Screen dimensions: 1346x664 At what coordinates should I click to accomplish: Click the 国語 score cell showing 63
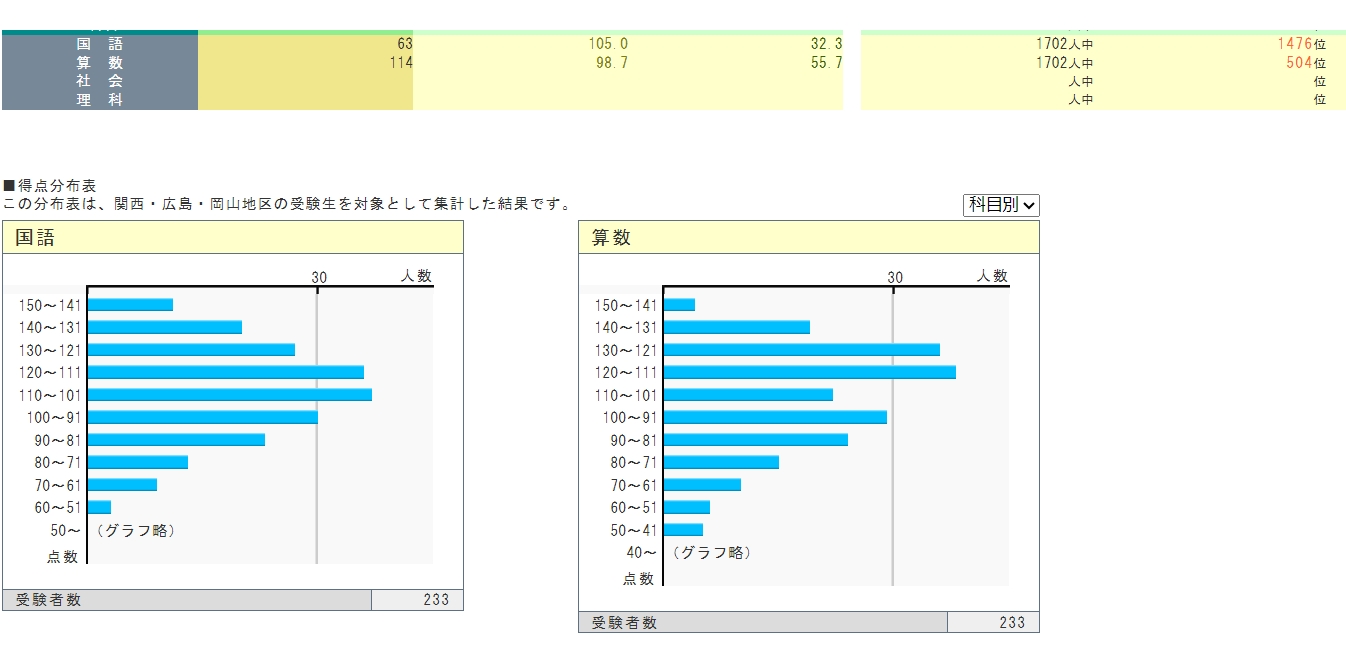(404, 44)
